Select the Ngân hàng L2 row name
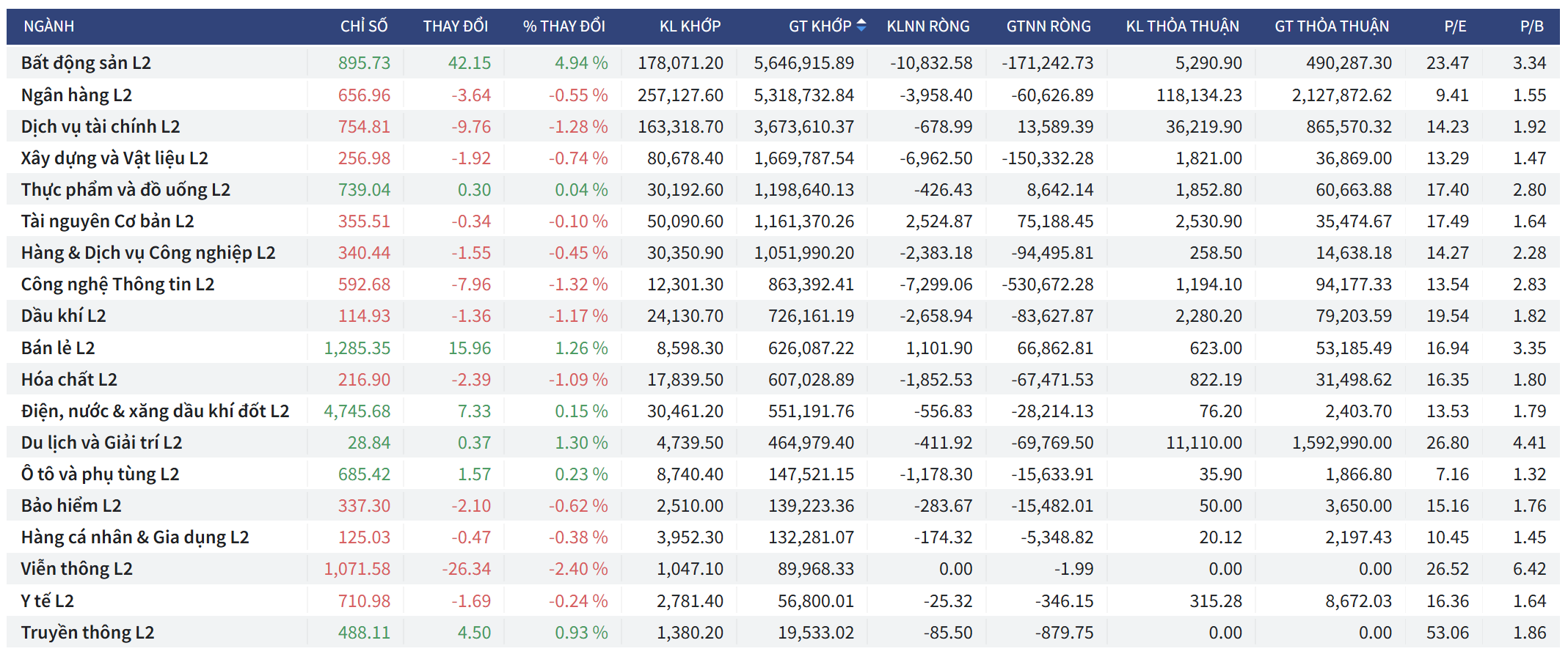The image size is (1568, 654). click(76, 95)
